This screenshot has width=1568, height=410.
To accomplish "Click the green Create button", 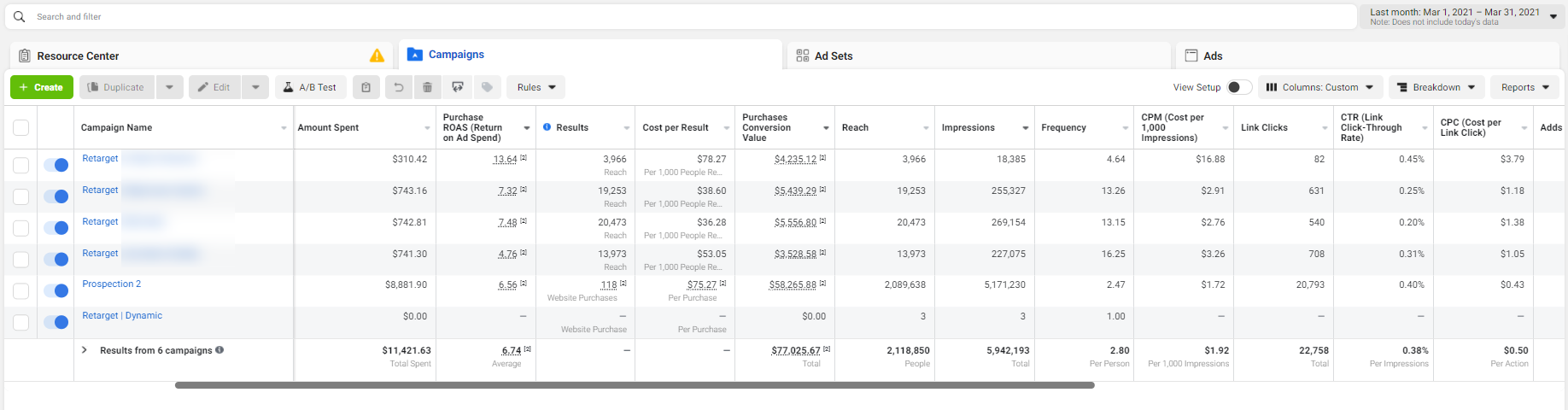I will (42, 87).
